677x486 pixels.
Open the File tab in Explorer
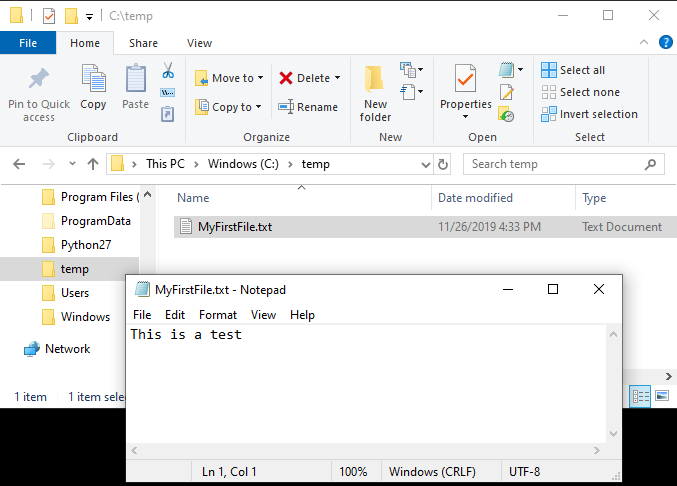click(x=28, y=43)
